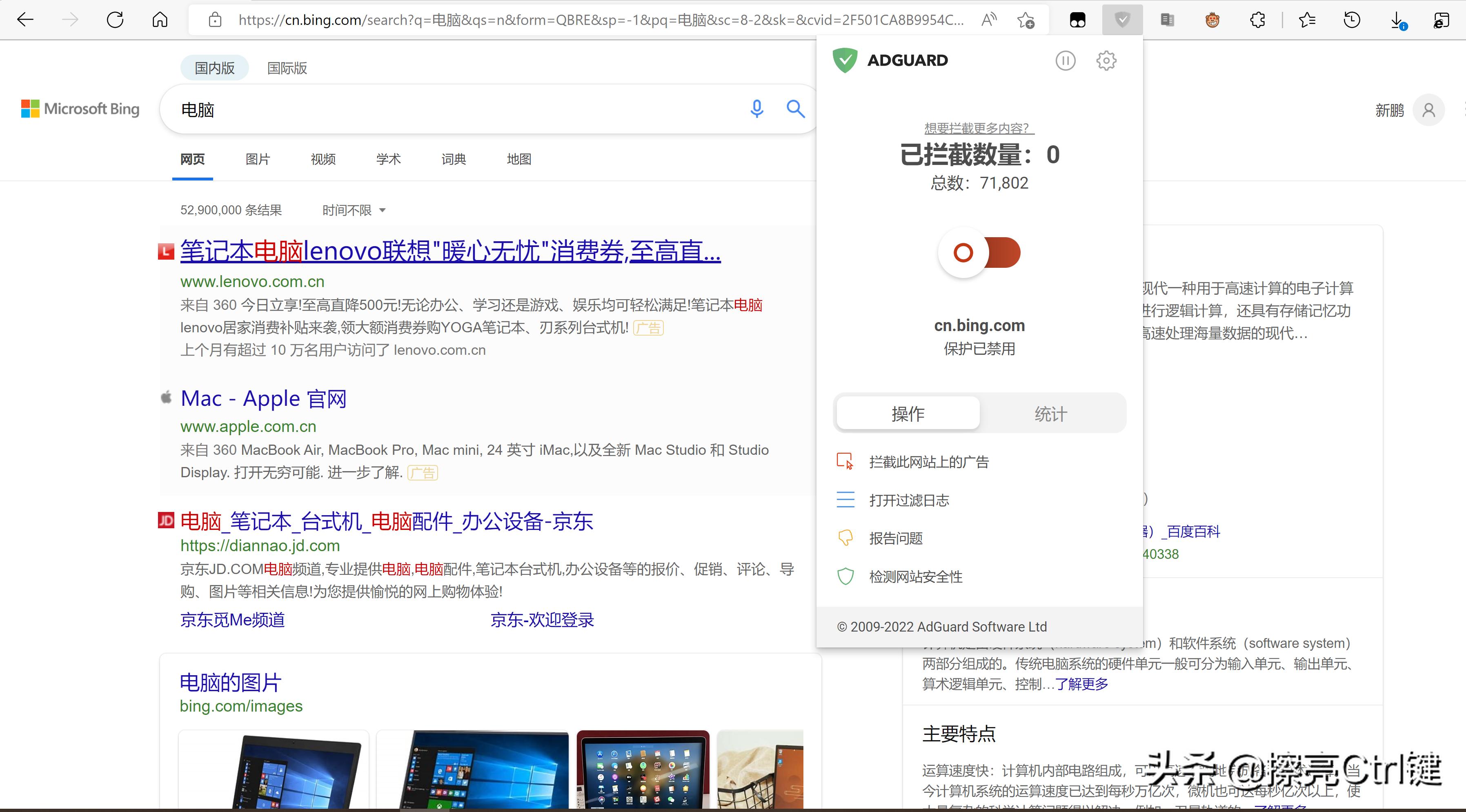Click the Read aloud icon in address bar
Image resolution: width=1466 pixels, height=812 pixels.
coord(989,19)
